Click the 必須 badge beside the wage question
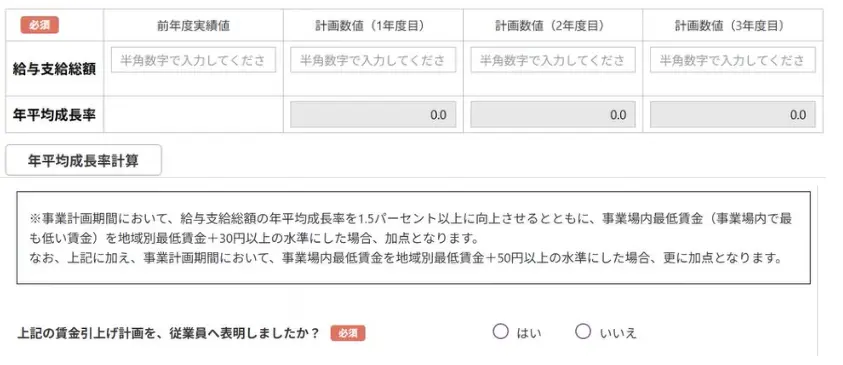Viewport: 843px width, 365px height. [x=348, y=333]
